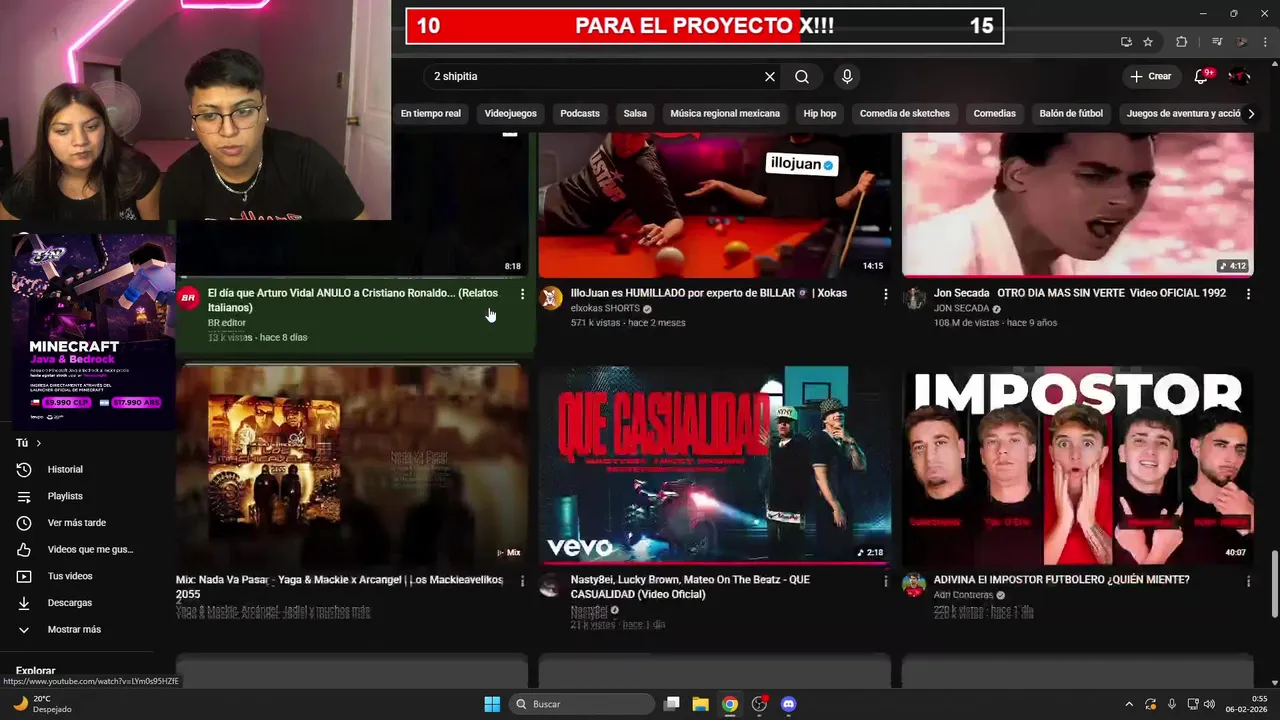Open options menu for Arturo Vidal video

[x=522, y=294]
